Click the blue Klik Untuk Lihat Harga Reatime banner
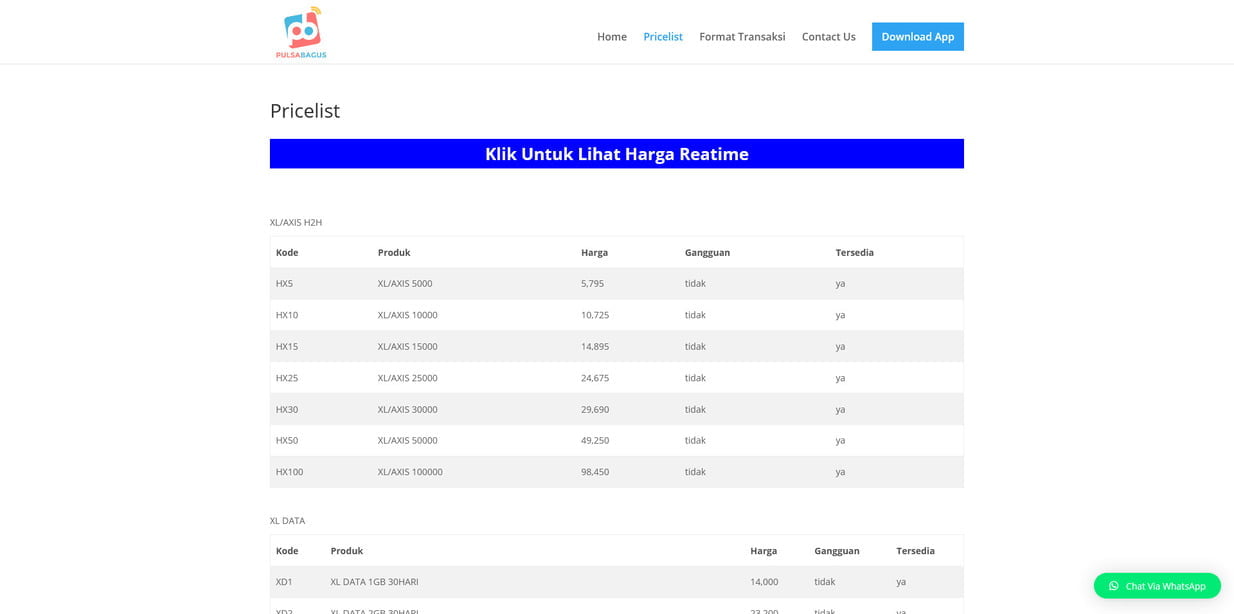This screenshot has height=614, width=1234. coord(616,154)
